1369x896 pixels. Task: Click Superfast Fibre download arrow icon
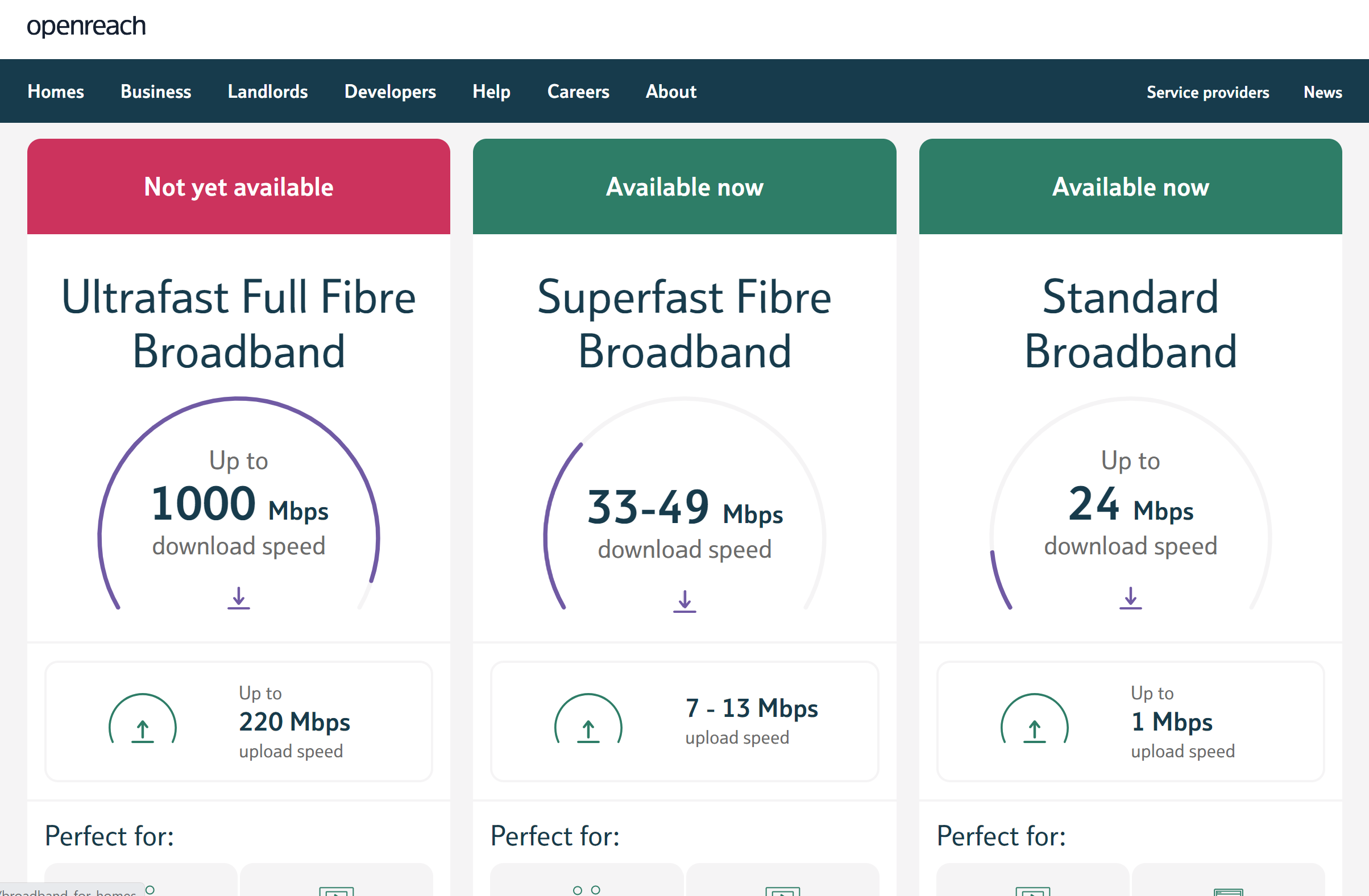tap(684, 602)
